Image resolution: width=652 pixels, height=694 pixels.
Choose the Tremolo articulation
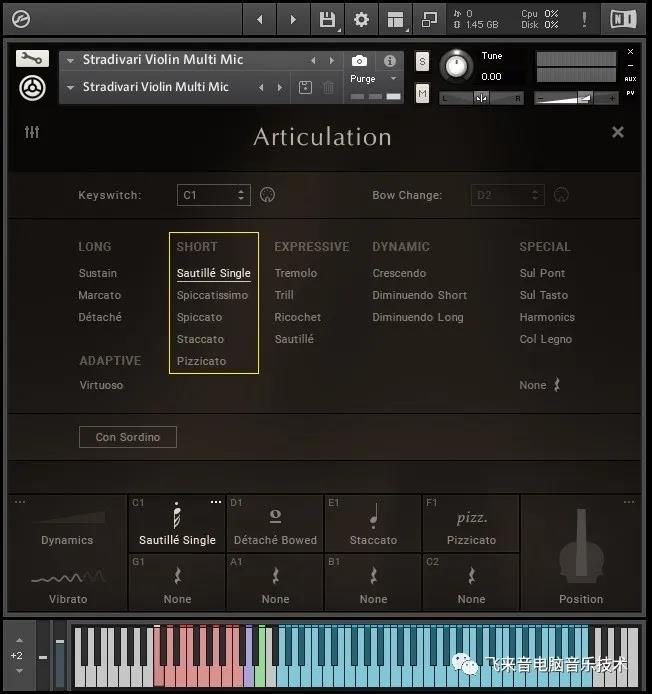coord(296,273)
